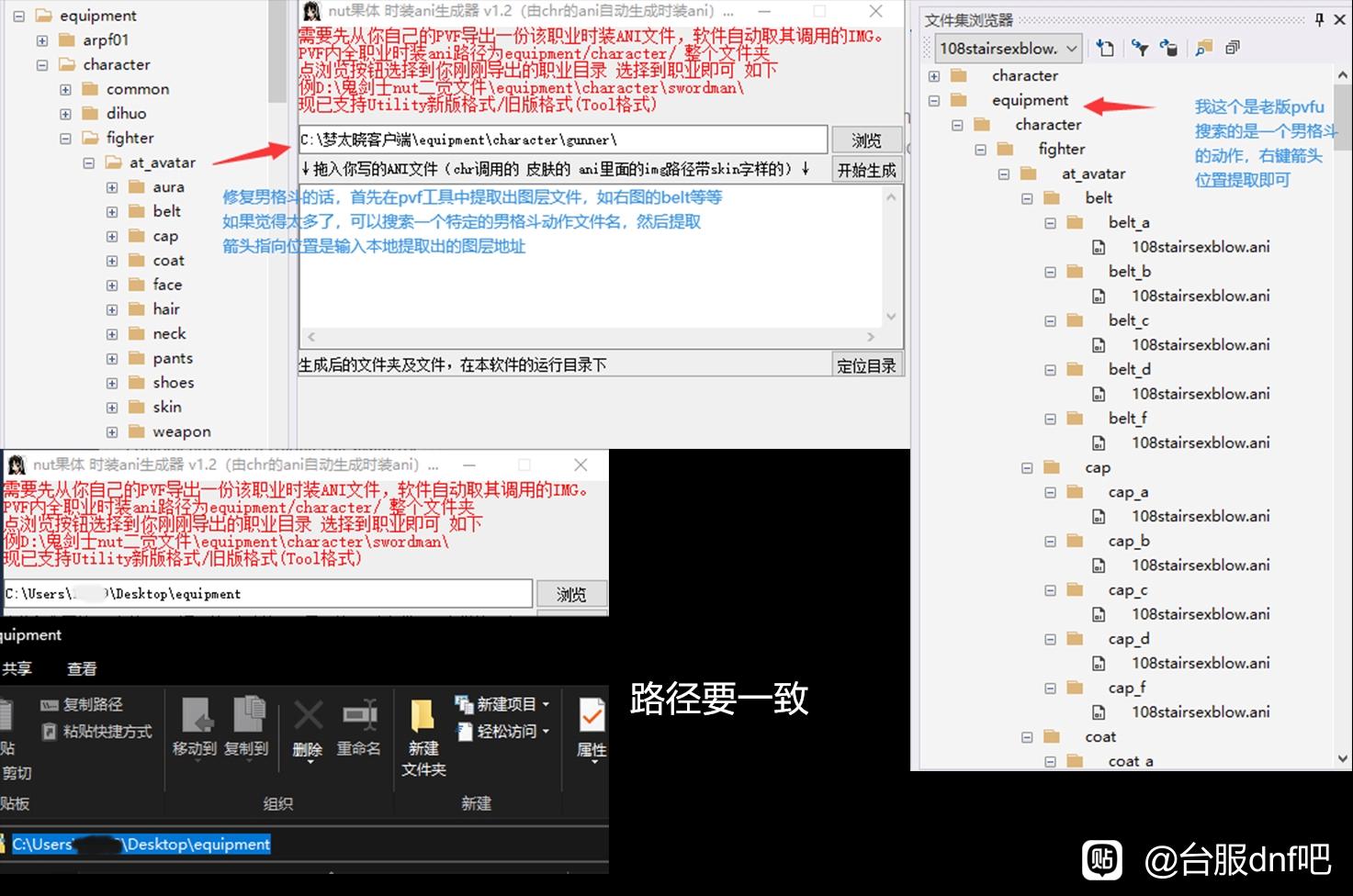Click the filter icon in 文件集浏览器 toolbar
This screenshot has width=1353, height=896.
tap(1140, 48)
